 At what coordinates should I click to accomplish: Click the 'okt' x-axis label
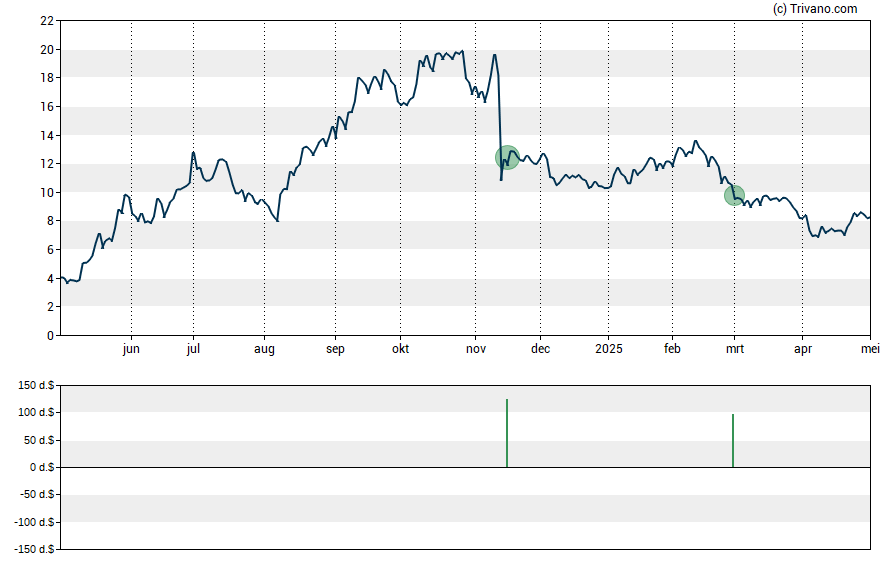[400, 349]
